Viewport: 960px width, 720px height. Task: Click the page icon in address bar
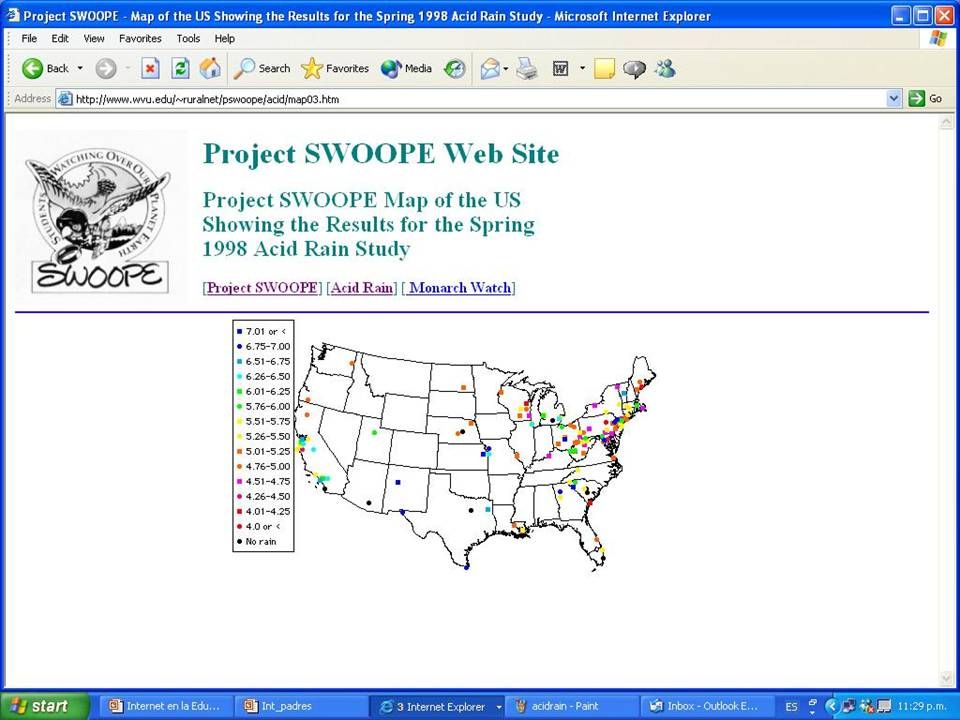[65, 99]
